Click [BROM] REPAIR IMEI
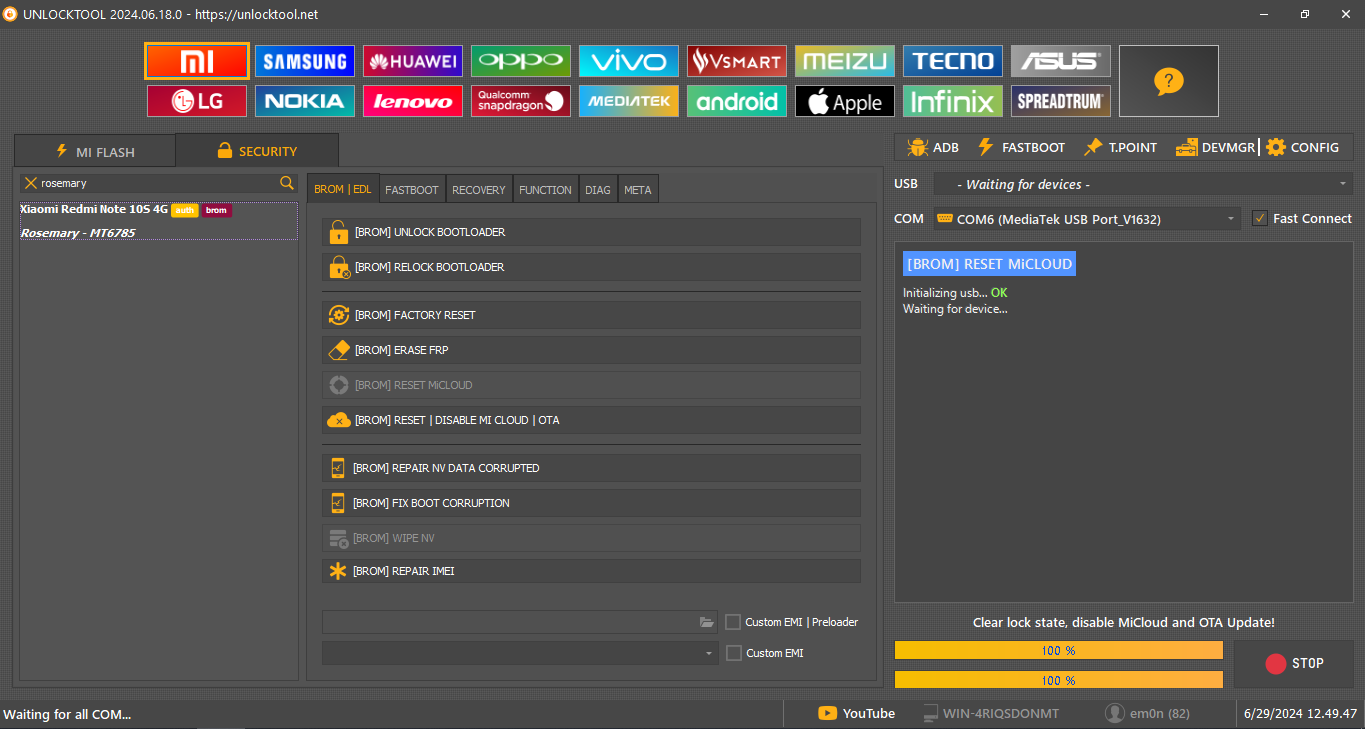Screen dimensions: 1365x729 click(x=591, y=571)
